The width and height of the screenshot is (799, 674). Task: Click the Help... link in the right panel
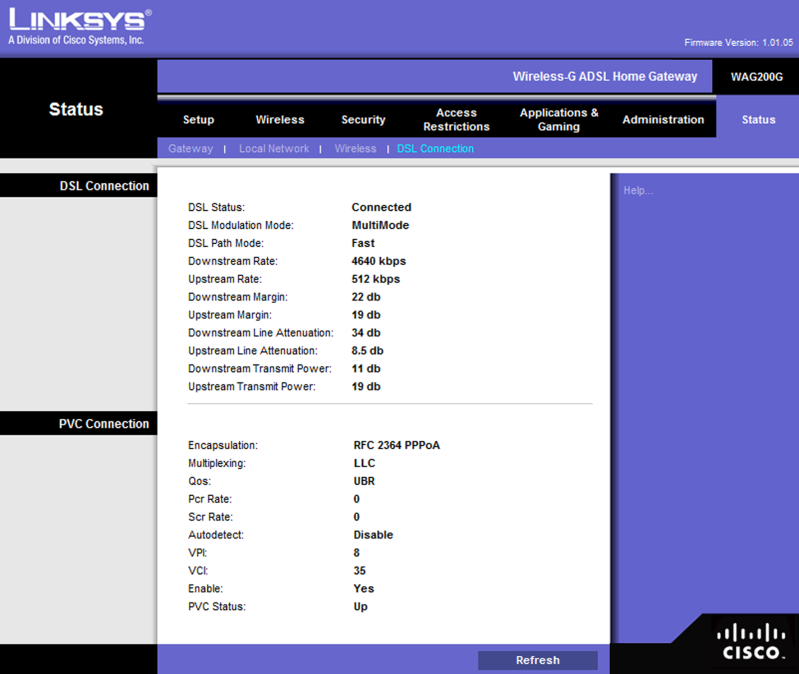pyautogui.click(x=637, y=191)
